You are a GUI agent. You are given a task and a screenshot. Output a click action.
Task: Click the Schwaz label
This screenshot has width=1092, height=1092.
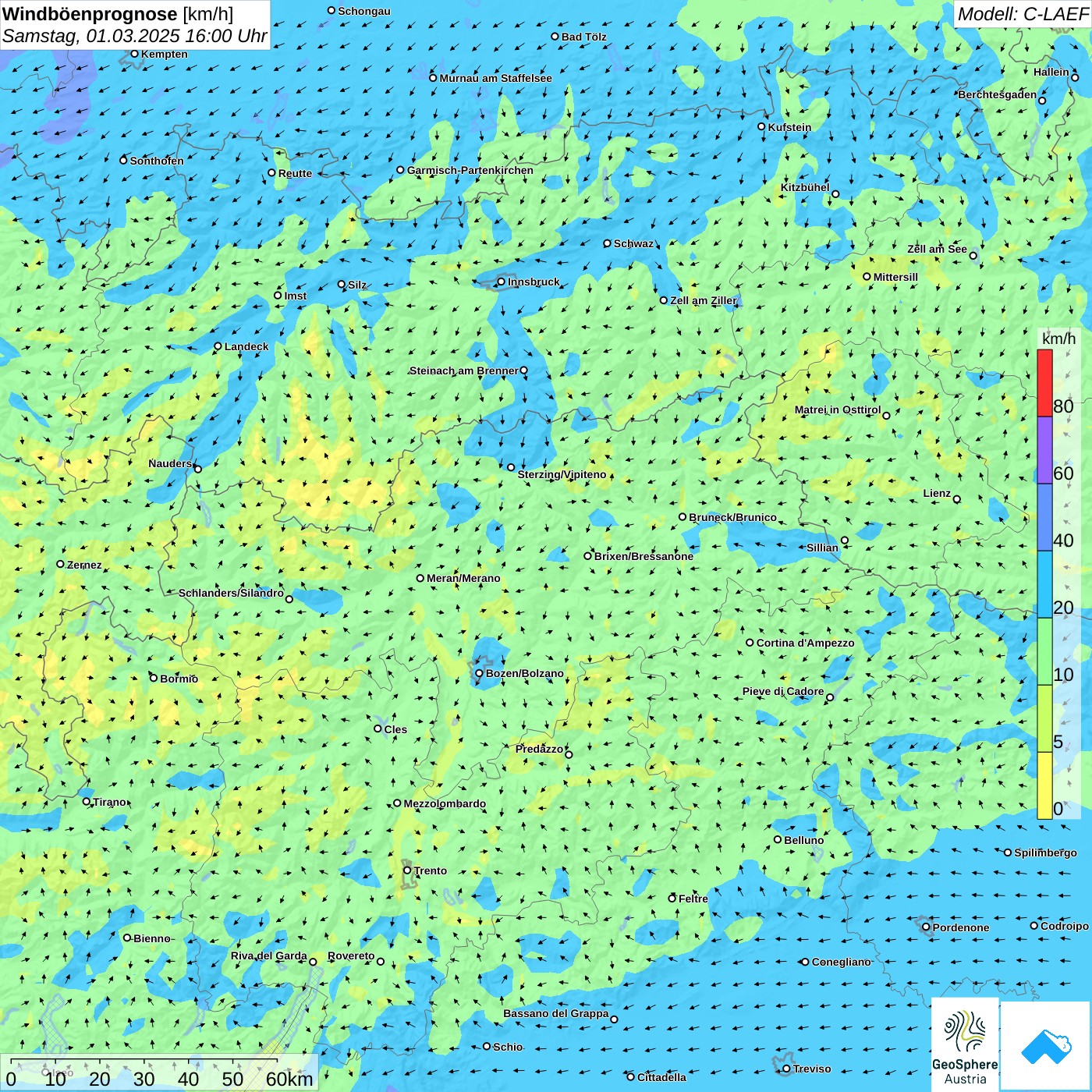(633, 243)
